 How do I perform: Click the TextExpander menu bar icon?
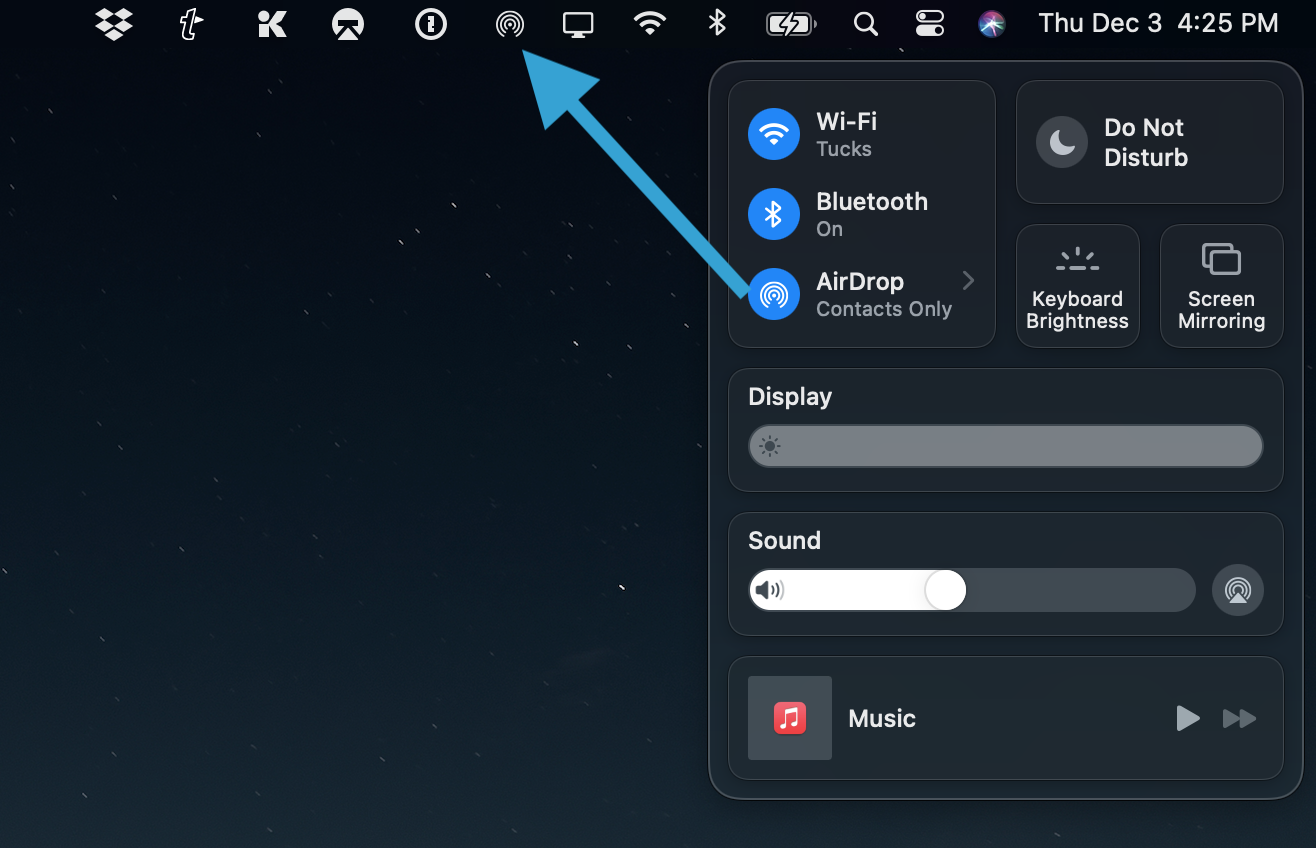pyautogui.click(x=190, y=24)
